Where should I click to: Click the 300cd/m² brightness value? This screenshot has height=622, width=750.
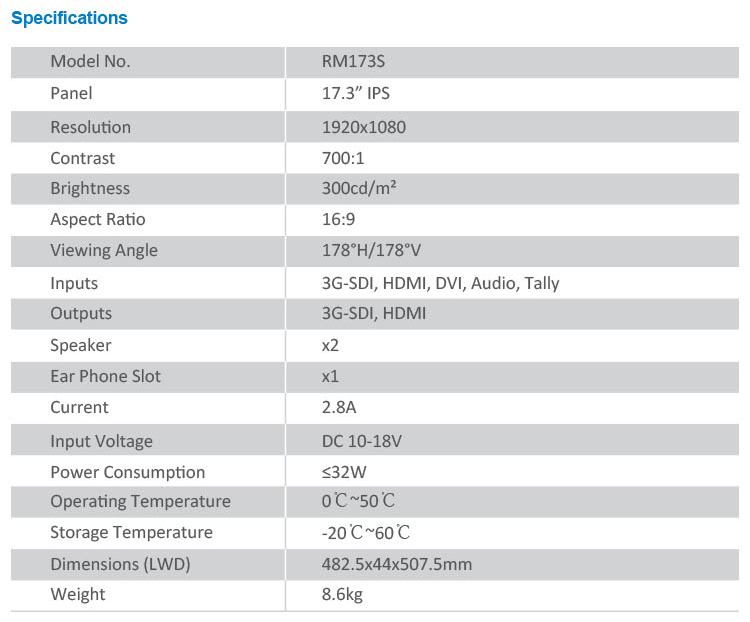pos(359,188)
